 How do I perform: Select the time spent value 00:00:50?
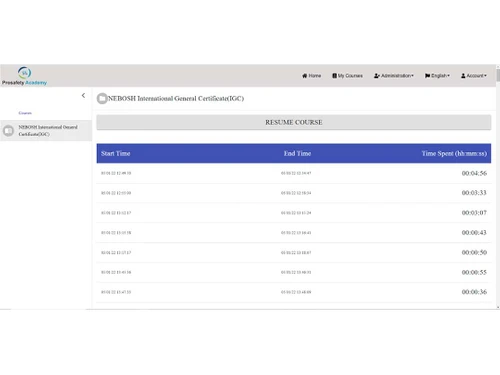(x=474, y=252)
